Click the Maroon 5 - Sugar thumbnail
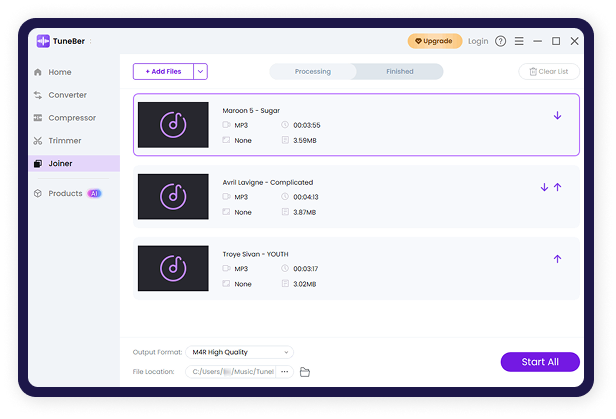The width and height of the screenshot is (616, 419). click(x=173, y=125)
